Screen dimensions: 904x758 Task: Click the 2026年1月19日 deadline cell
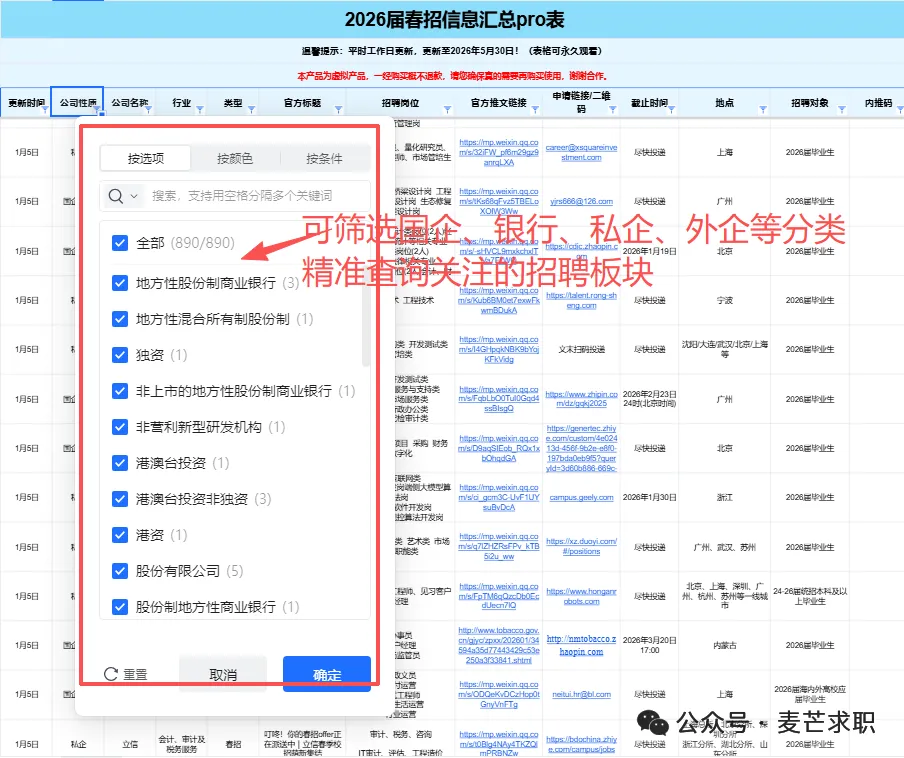649,251
